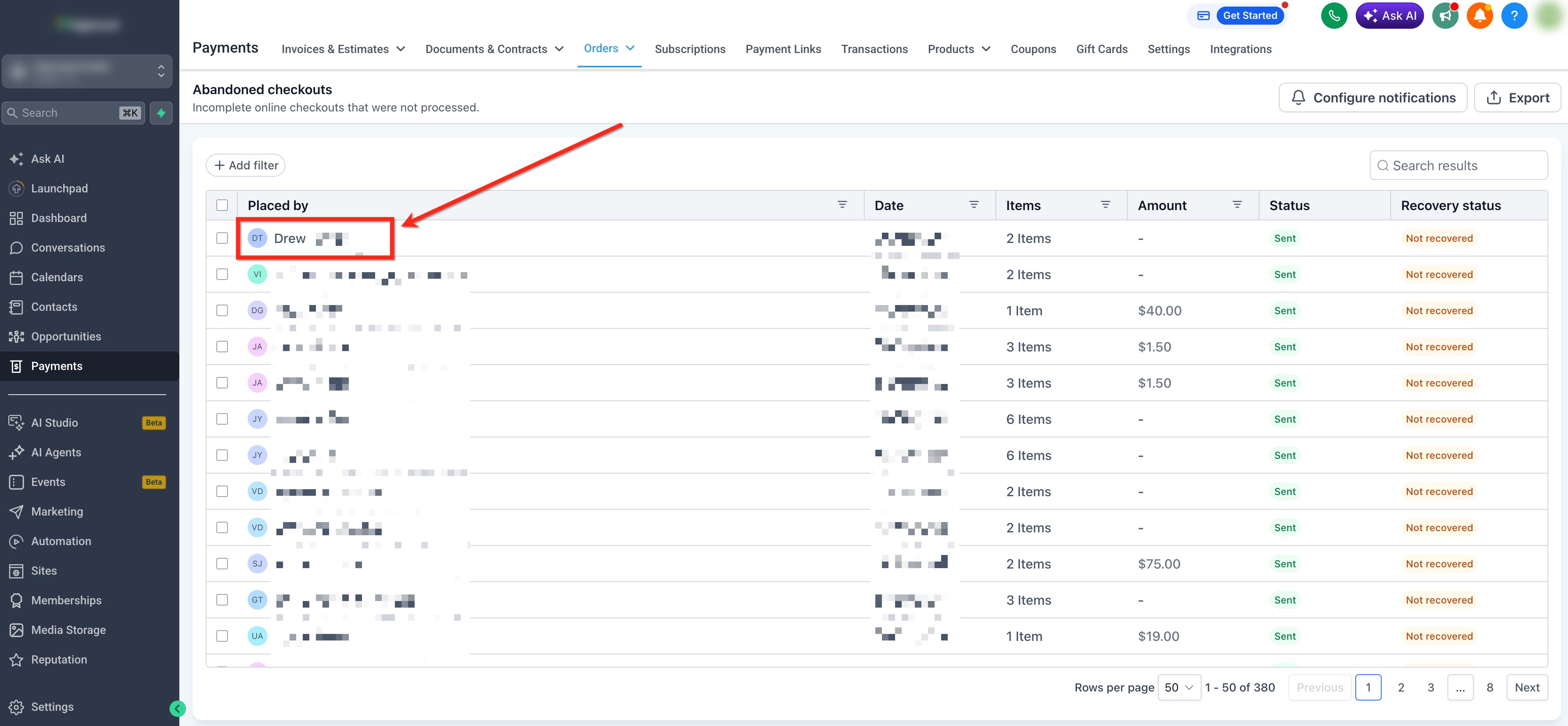Expand the Products dropdown
The height and width of the screenshot is (726, 1568).
tap(959, 49)
